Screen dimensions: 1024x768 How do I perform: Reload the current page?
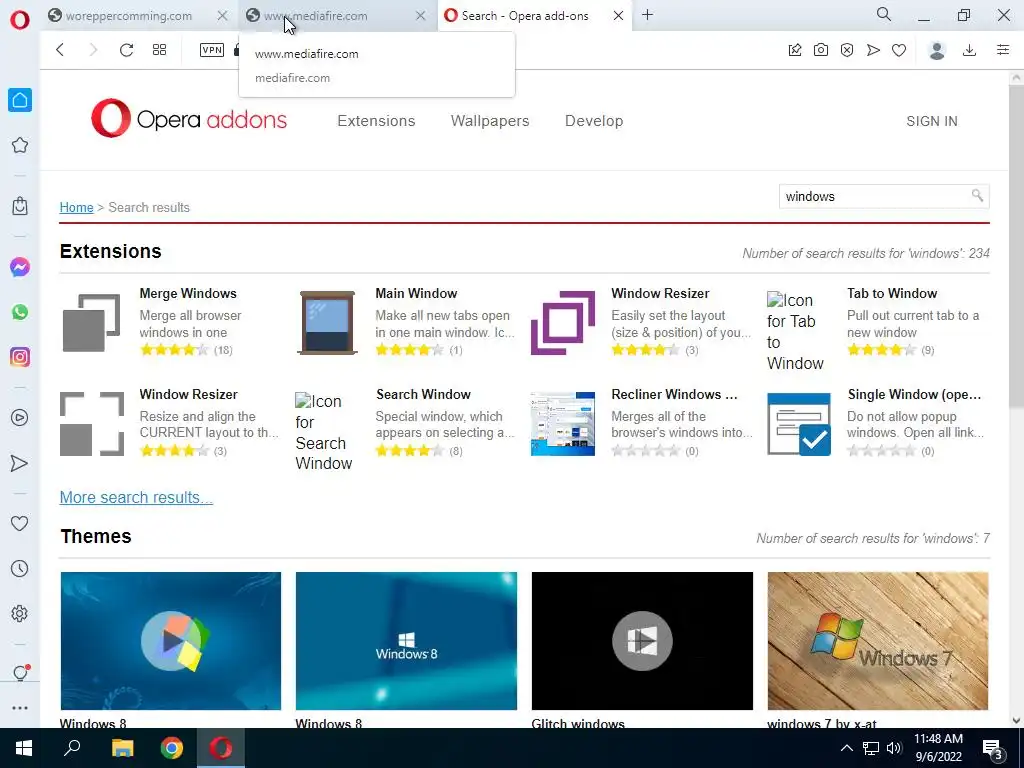pos(126,50)
